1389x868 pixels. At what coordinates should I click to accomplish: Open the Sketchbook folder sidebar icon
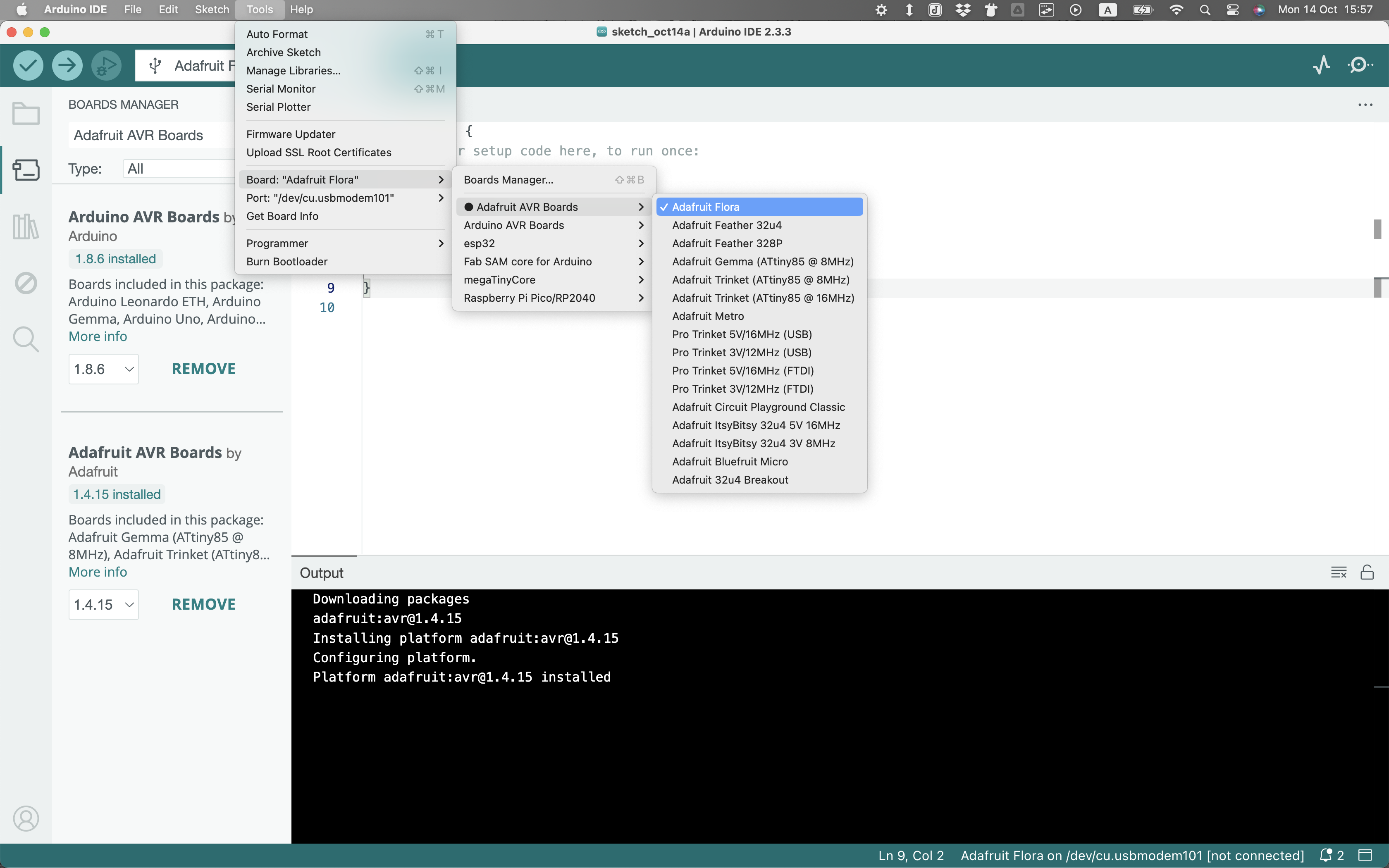[26, 113]
